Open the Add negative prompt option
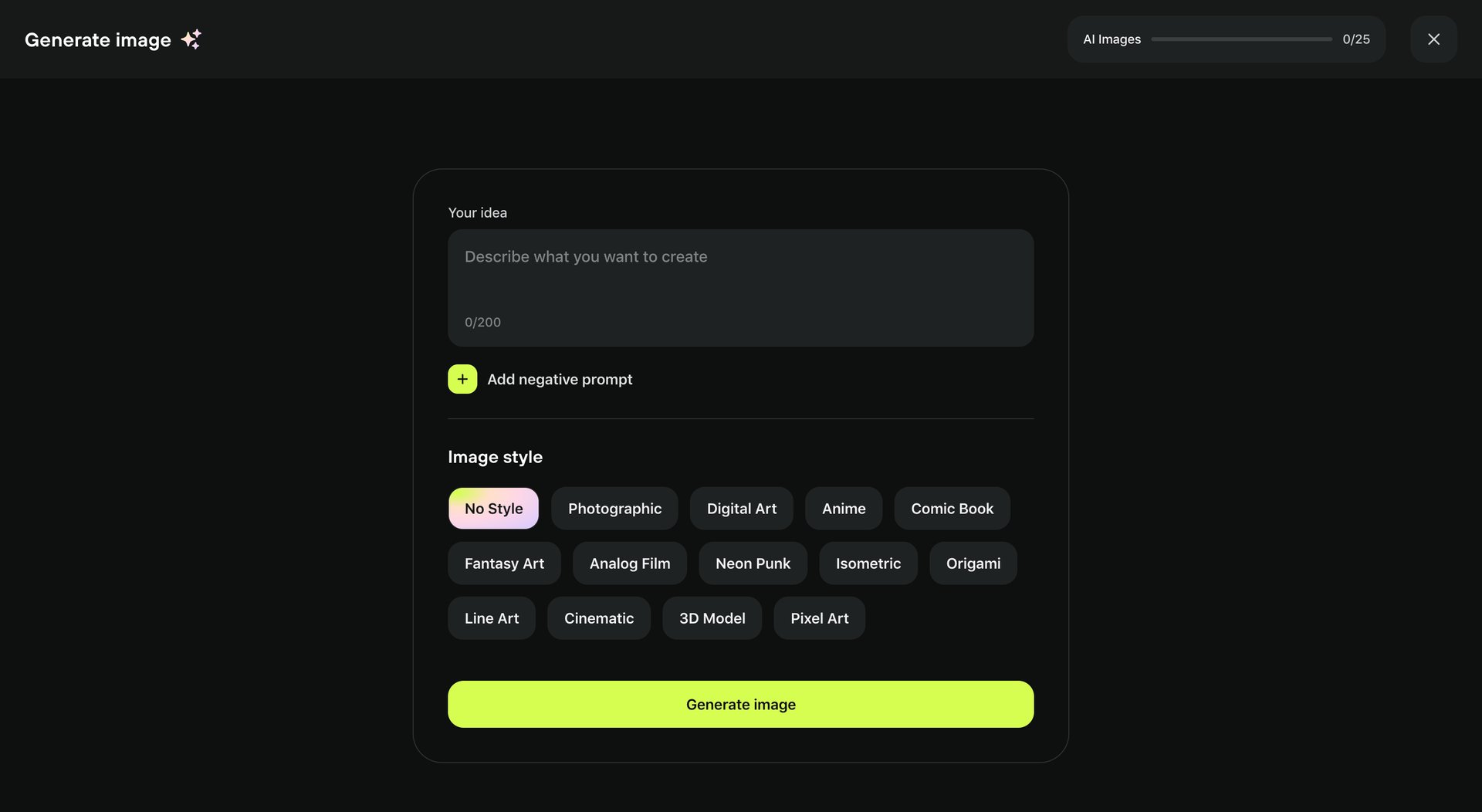Screen dimensions: 1482x812 tap(560, 379)
